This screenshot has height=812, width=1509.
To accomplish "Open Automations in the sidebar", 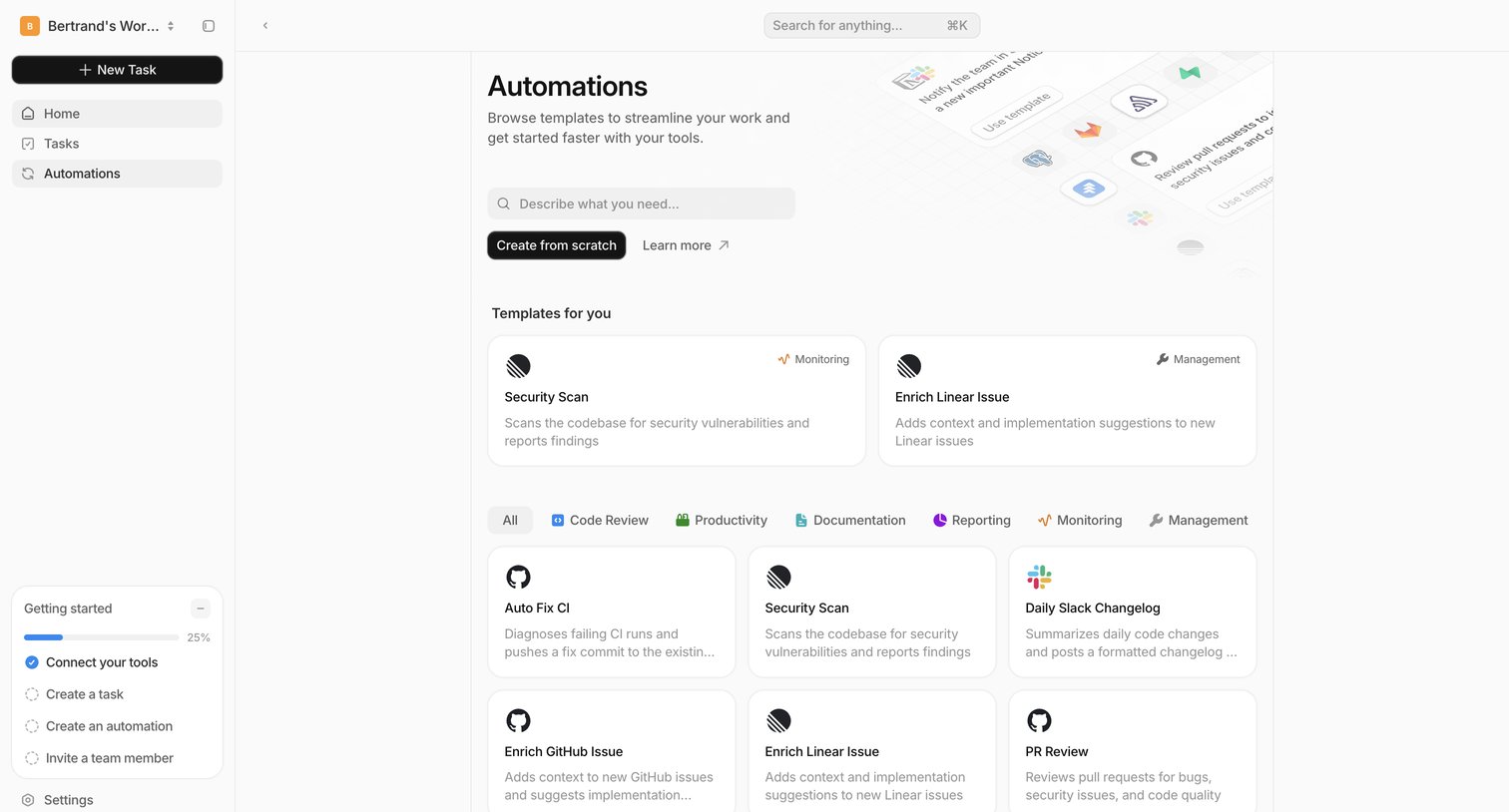I will click(x=117, y=174).
